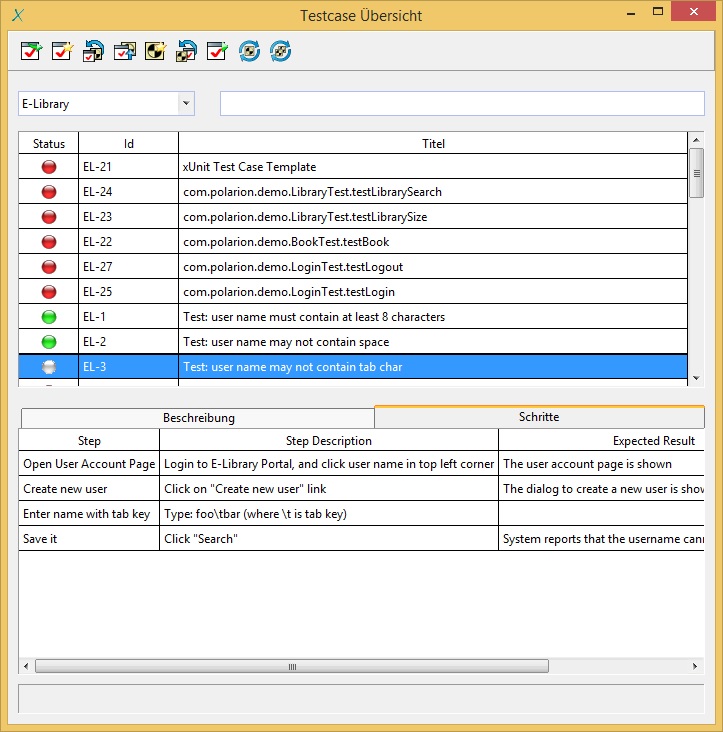Click the sixth toolbar icon with checkered box
The height and width of the screenshot is (732, 723).
click(186, 51)
